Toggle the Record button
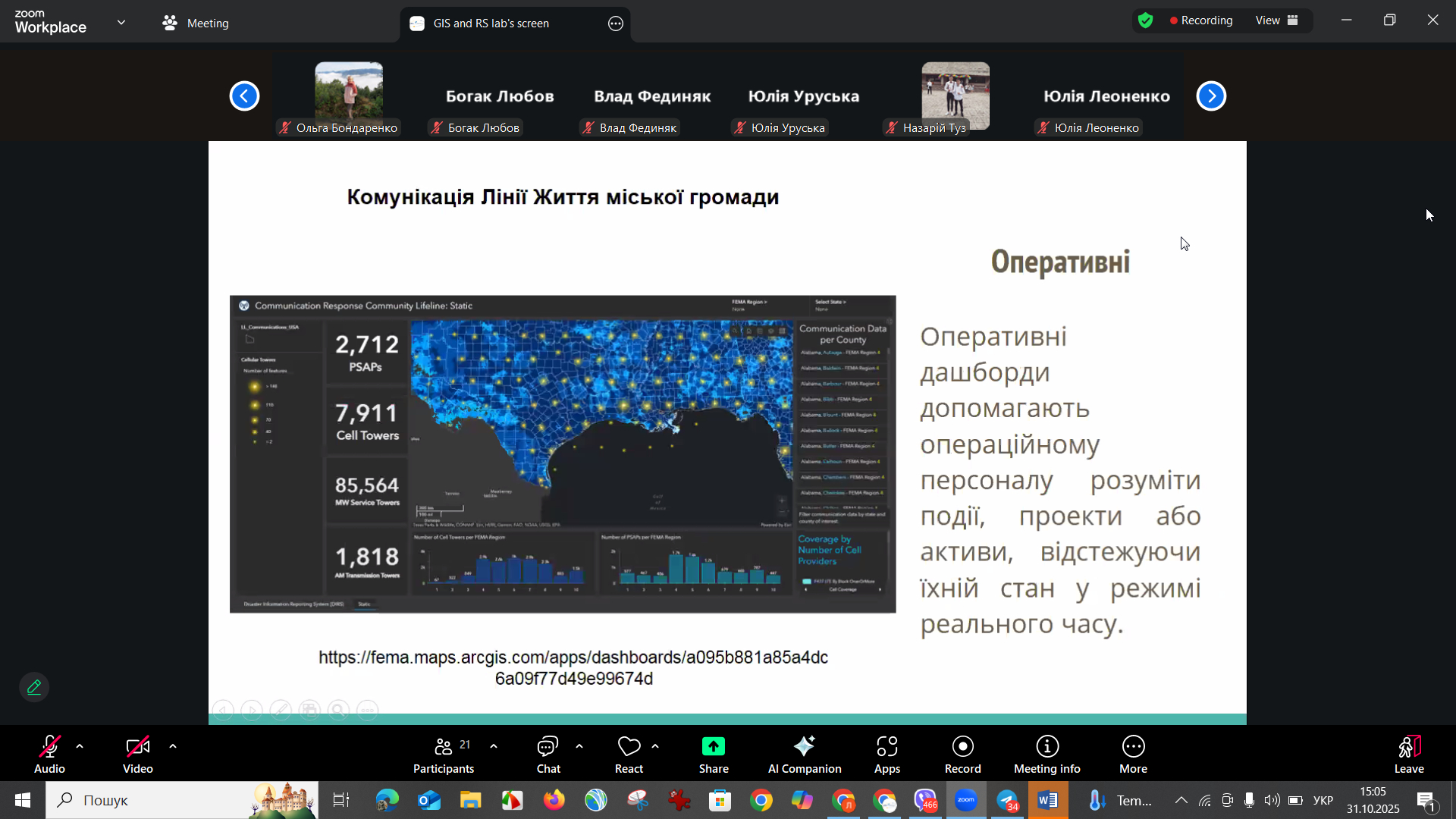 pos(962,754)
